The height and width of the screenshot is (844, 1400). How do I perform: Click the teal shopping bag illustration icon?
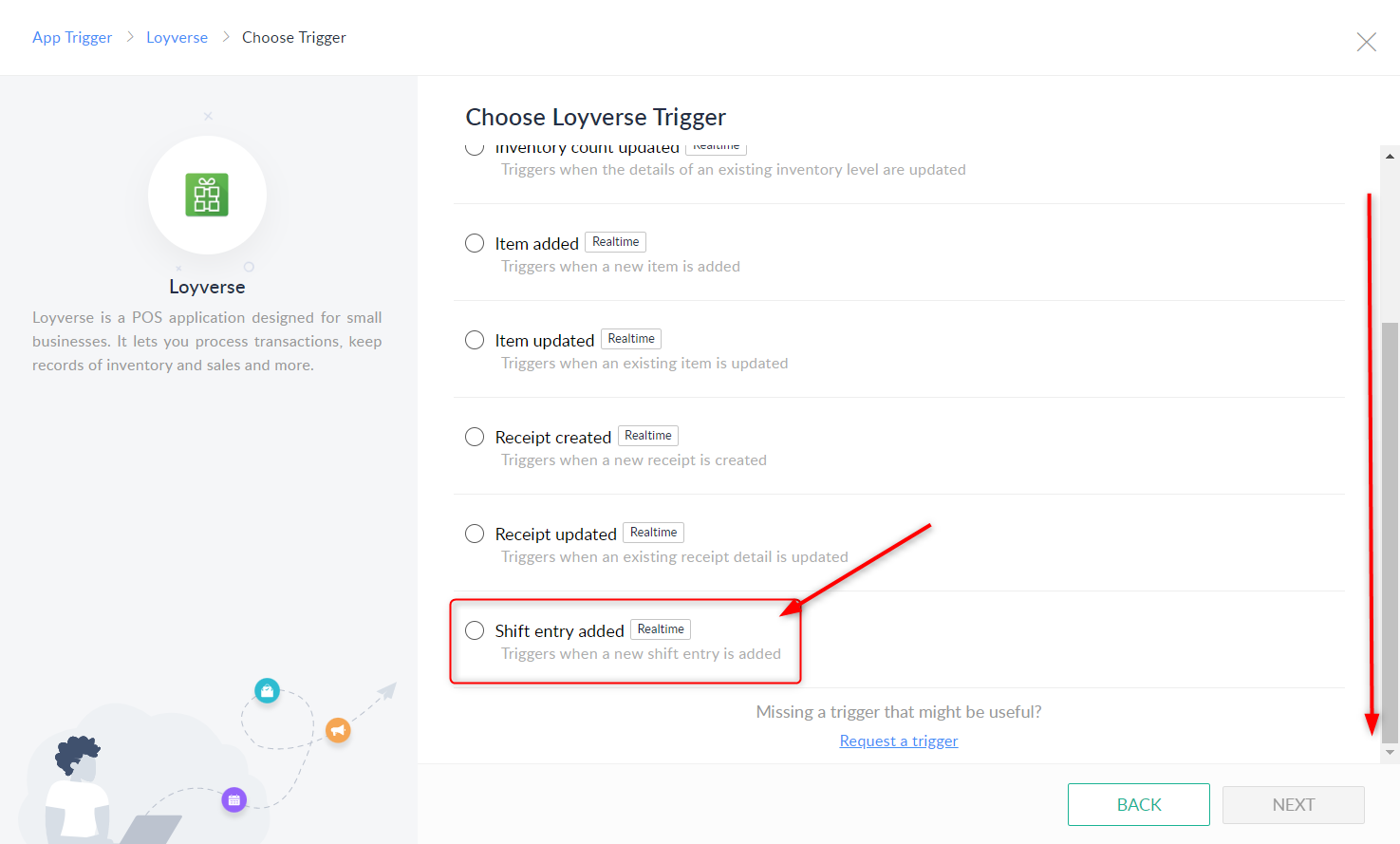pyautogui.click(x=267, y=690)
